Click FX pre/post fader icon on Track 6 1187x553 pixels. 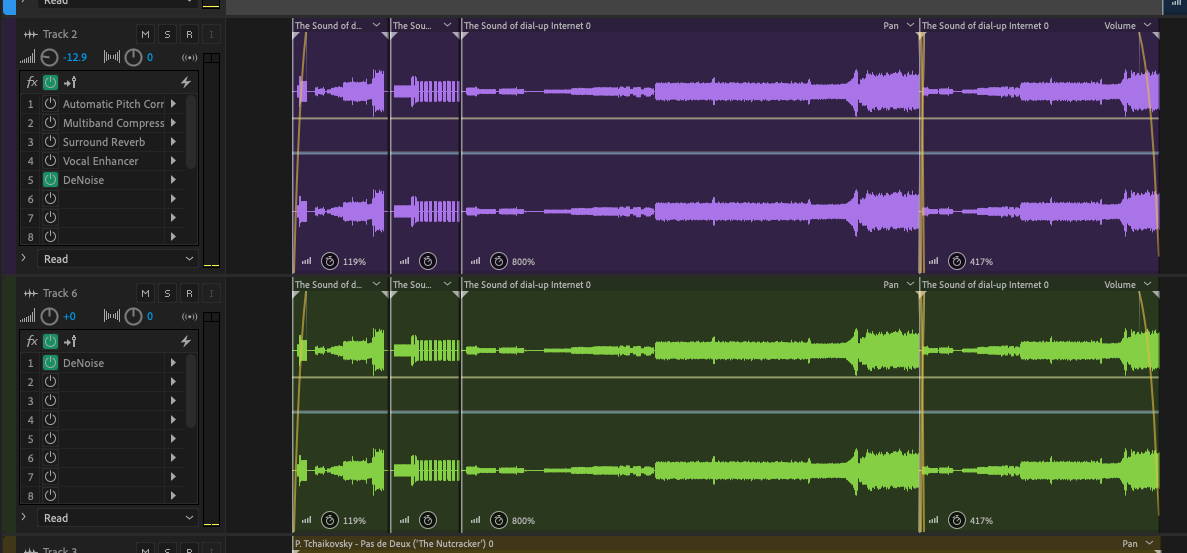click(70, 341)
